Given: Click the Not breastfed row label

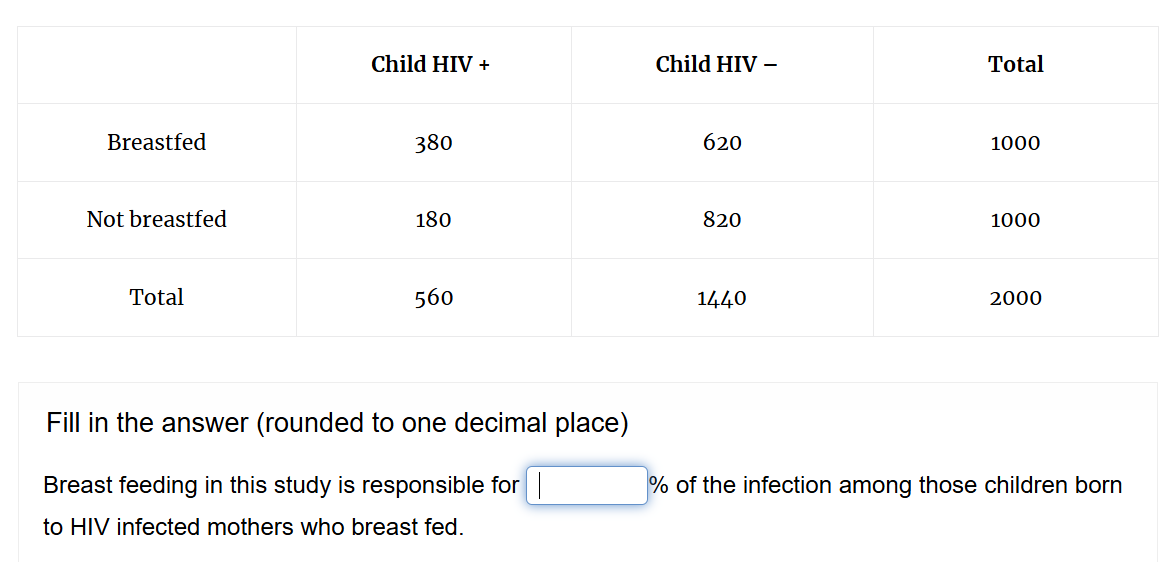Looking at the screenshot, I should (157, 219).
